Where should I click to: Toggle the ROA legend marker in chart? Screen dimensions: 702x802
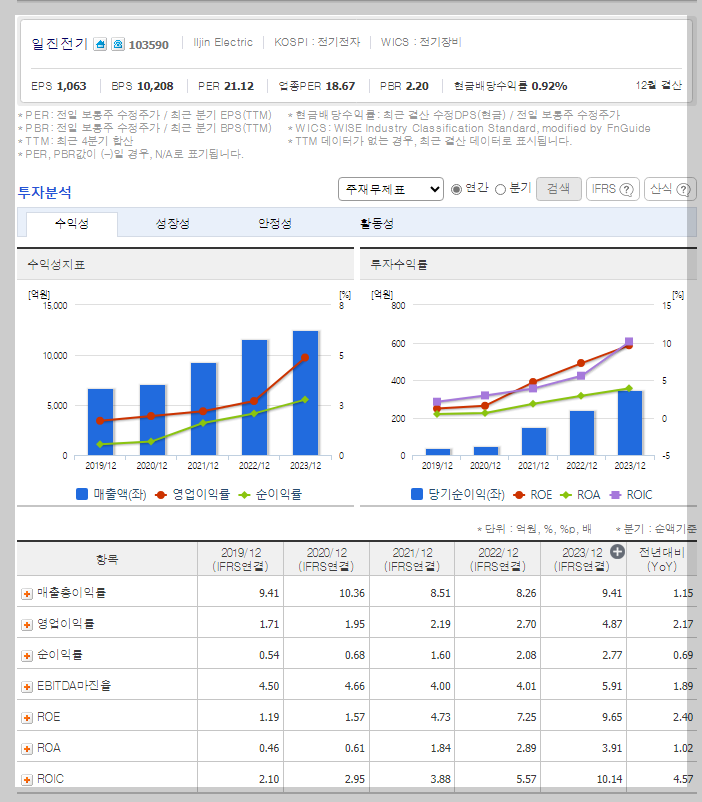click(x=565, y=495)
